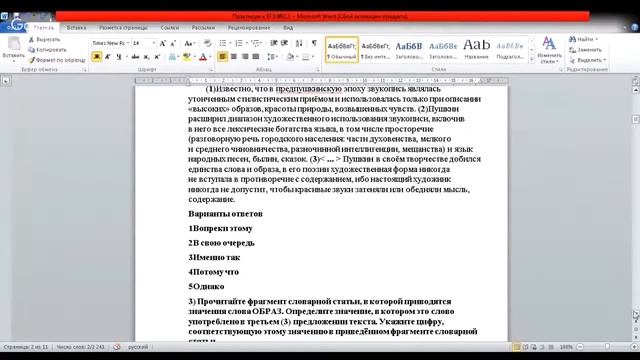Open the Рецензирование ribbon tab
640x360 pixels.
(249, 28)
